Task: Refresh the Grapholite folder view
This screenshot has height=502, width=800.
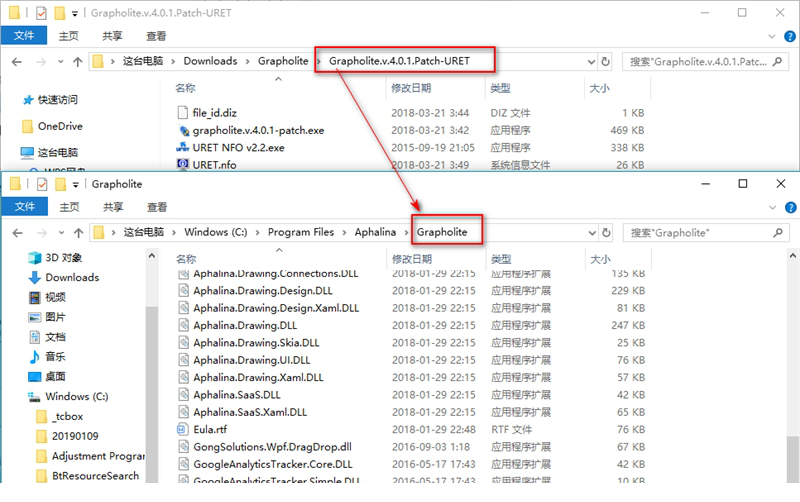Action: click(x=607, y=233)
